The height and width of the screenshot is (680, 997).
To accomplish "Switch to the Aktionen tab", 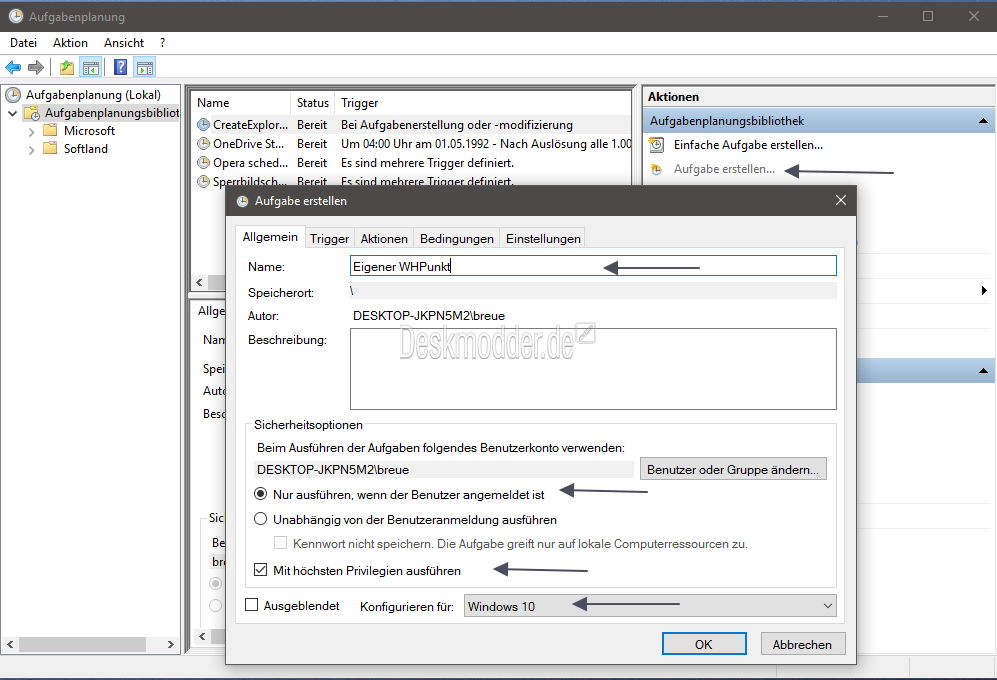I will (384, 239).
